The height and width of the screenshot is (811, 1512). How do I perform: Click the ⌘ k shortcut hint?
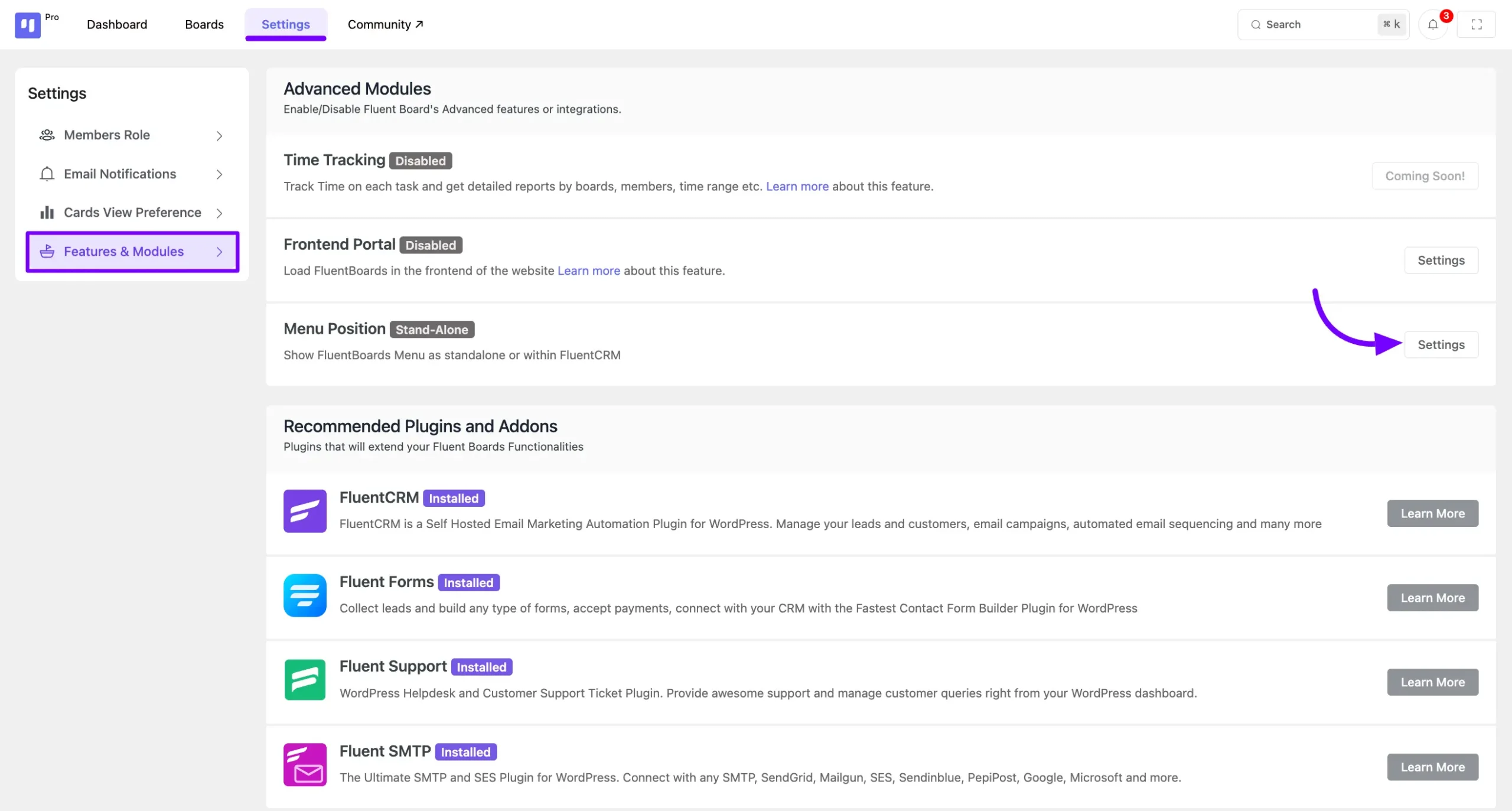pos(1392,25)
